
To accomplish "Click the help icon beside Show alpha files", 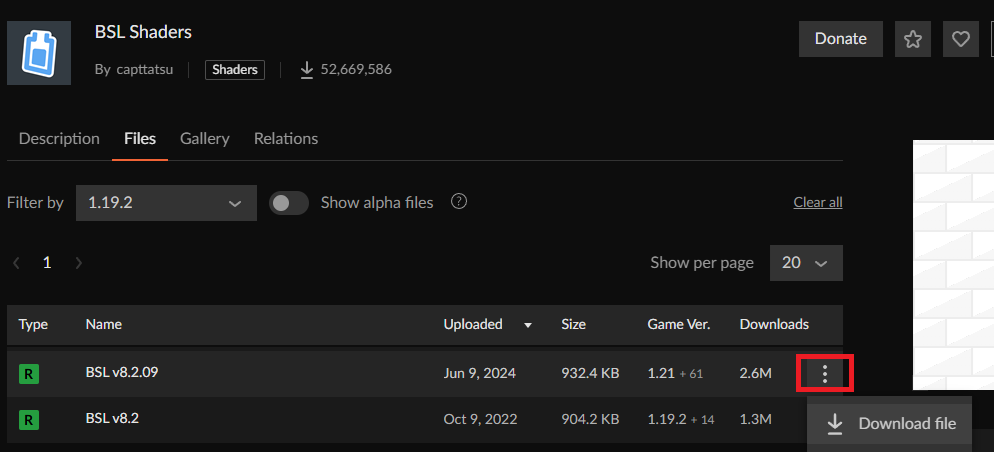I will tap(459, 202).
